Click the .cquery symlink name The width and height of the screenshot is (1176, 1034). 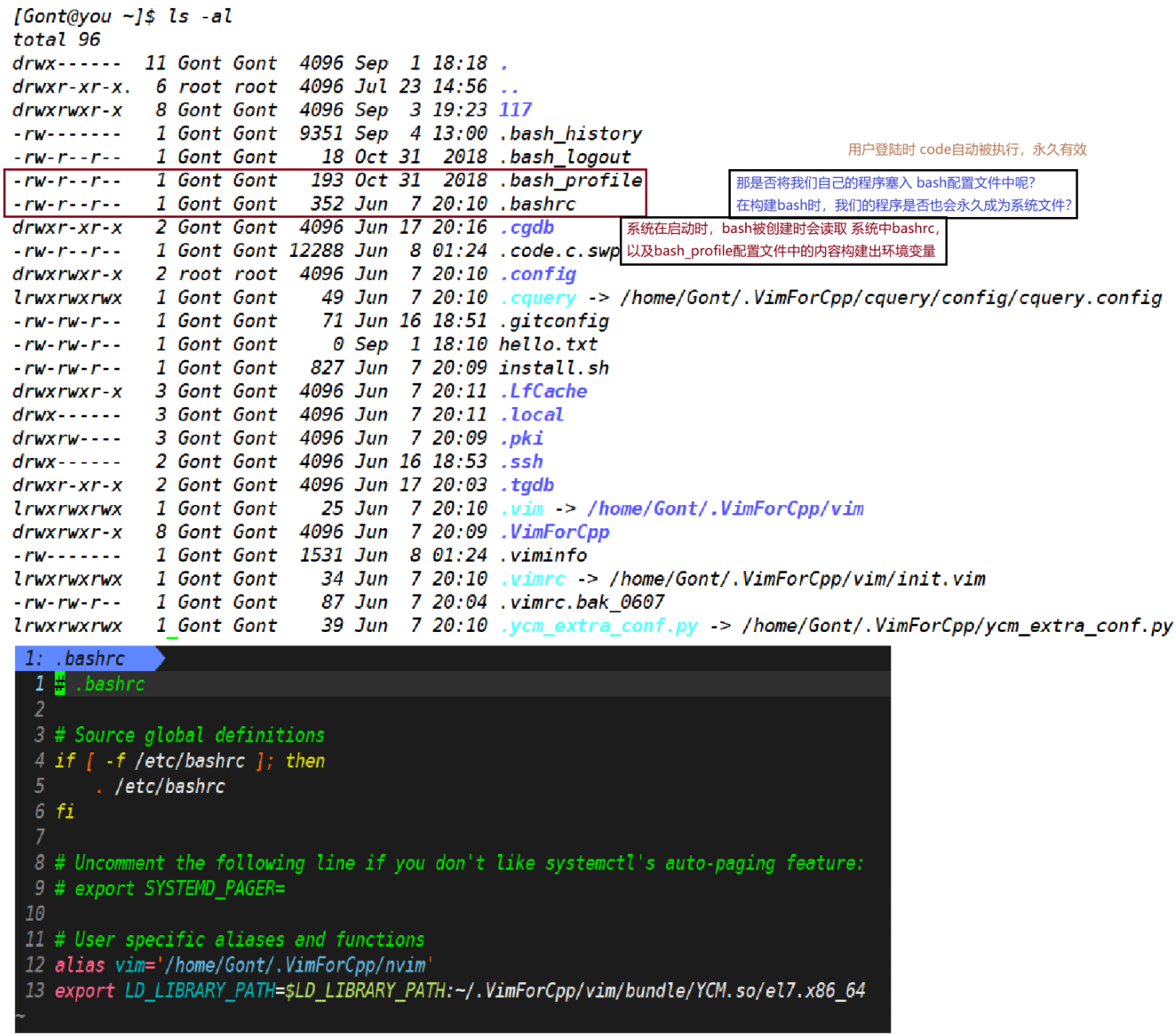539,298
